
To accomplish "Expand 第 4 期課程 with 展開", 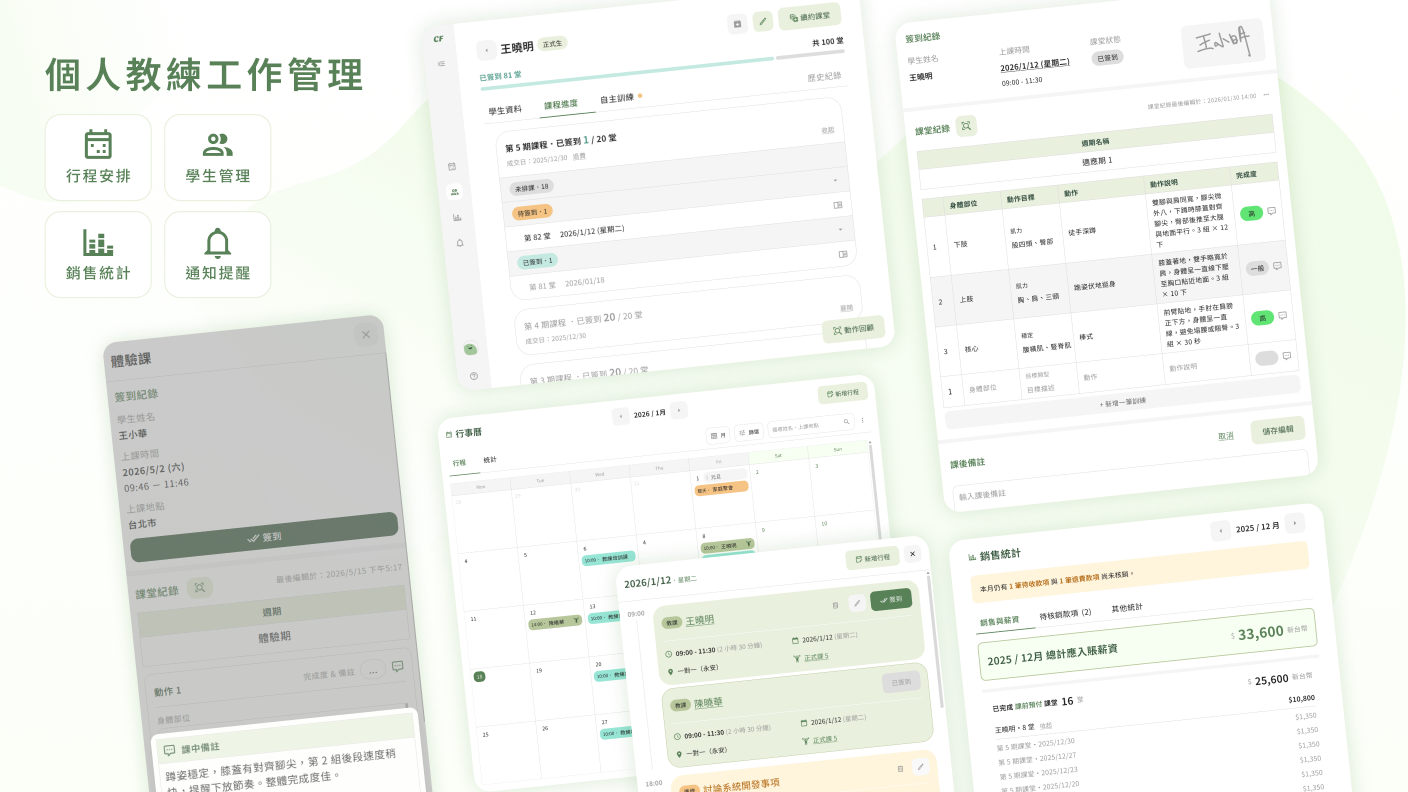I will 847,309.
